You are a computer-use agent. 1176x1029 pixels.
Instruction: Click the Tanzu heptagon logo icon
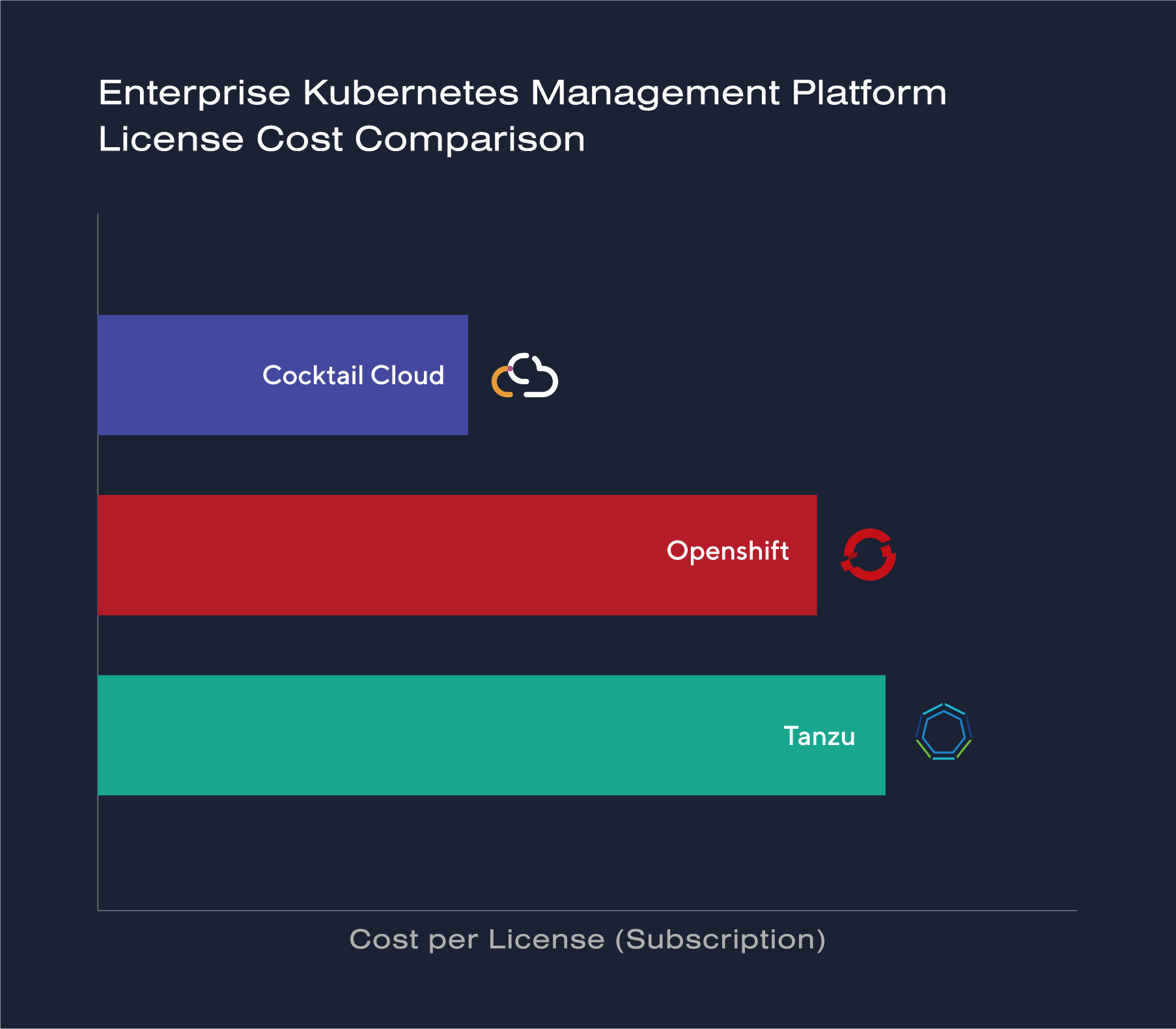944,732
